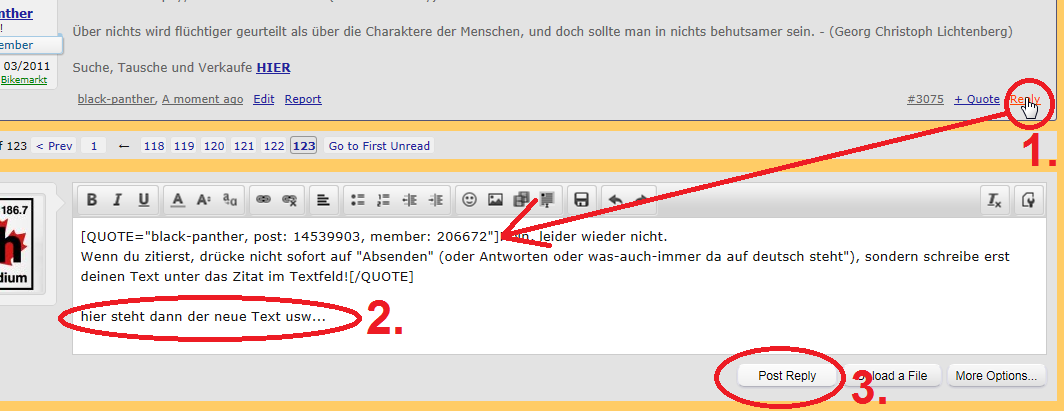Click the remove formatting icon
This screenshot has height=411, width=1064.
(x=995, y=200)
